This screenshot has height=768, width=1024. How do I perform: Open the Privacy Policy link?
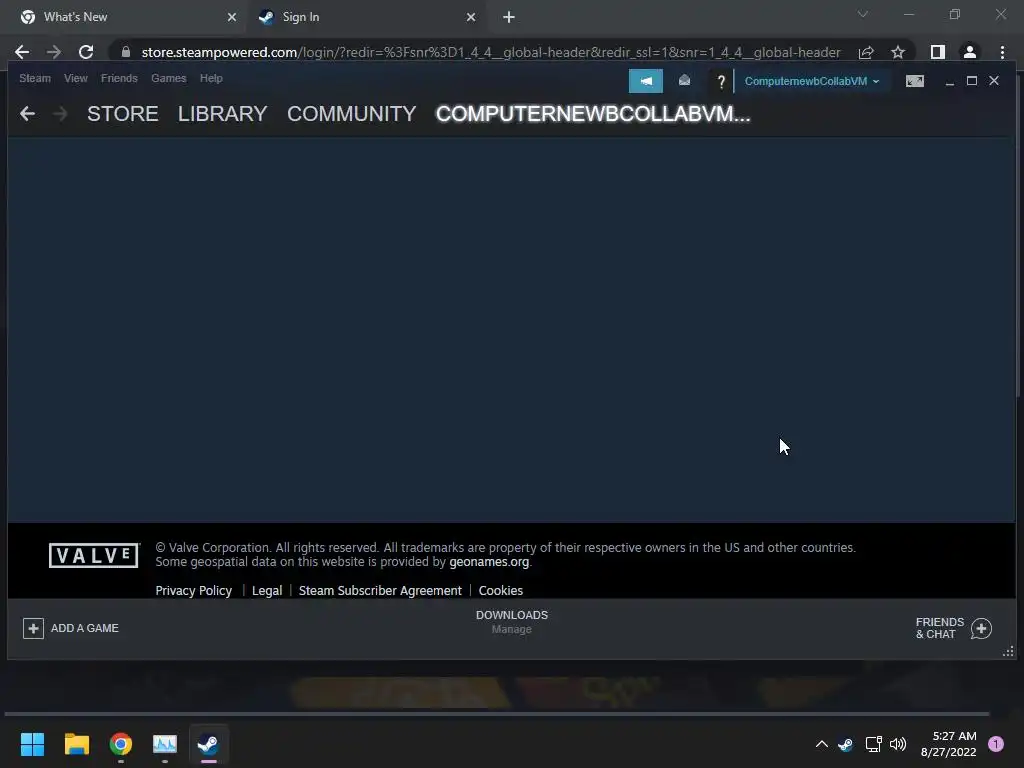(x=193, y=590)
